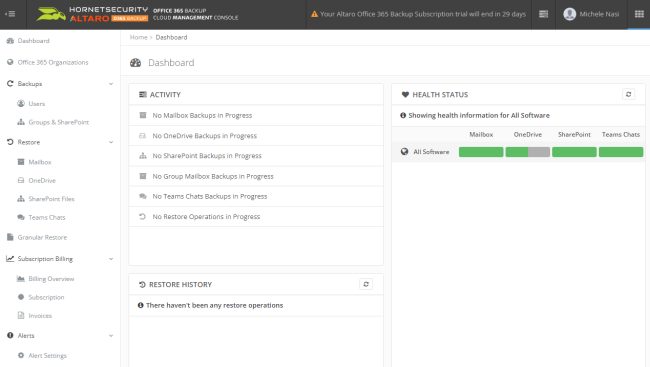650x367 pixels.
Task: Collapse the sidebar with the hamburger icon
Action: [10, 14]
